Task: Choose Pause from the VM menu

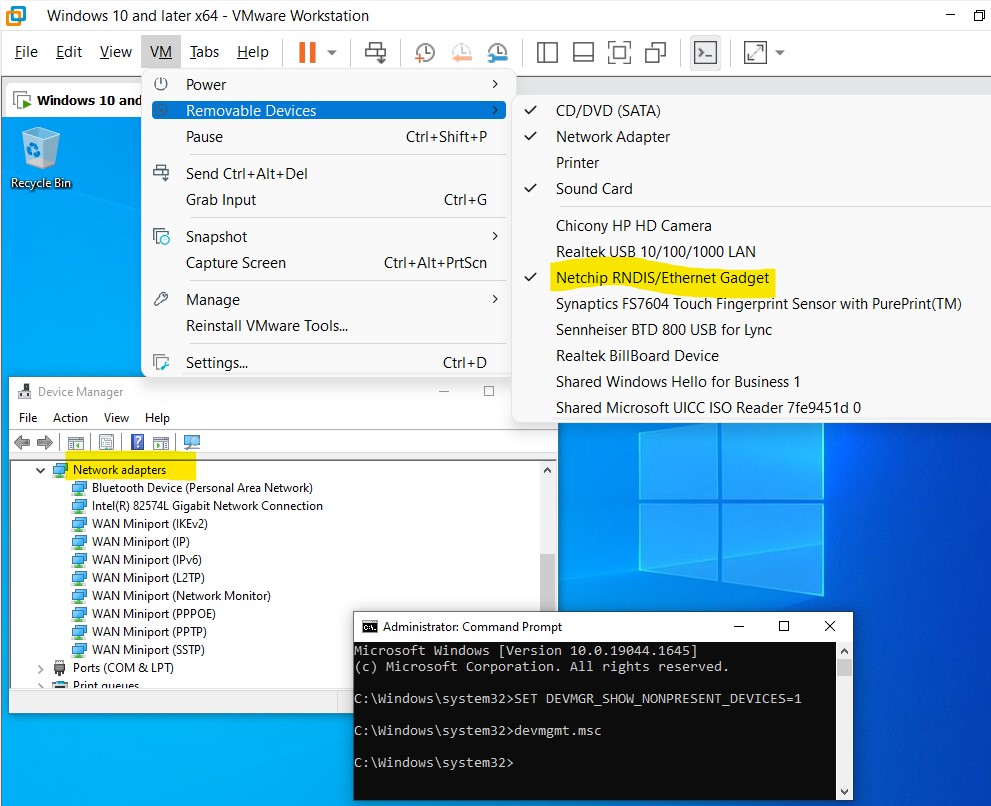Action: (329, 137)
